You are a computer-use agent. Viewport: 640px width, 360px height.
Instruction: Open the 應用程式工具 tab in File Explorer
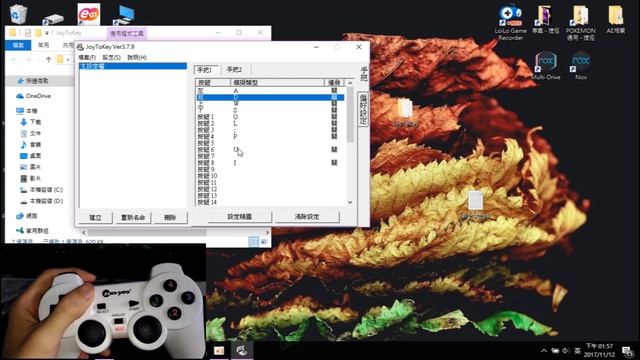tap(127, 33)
